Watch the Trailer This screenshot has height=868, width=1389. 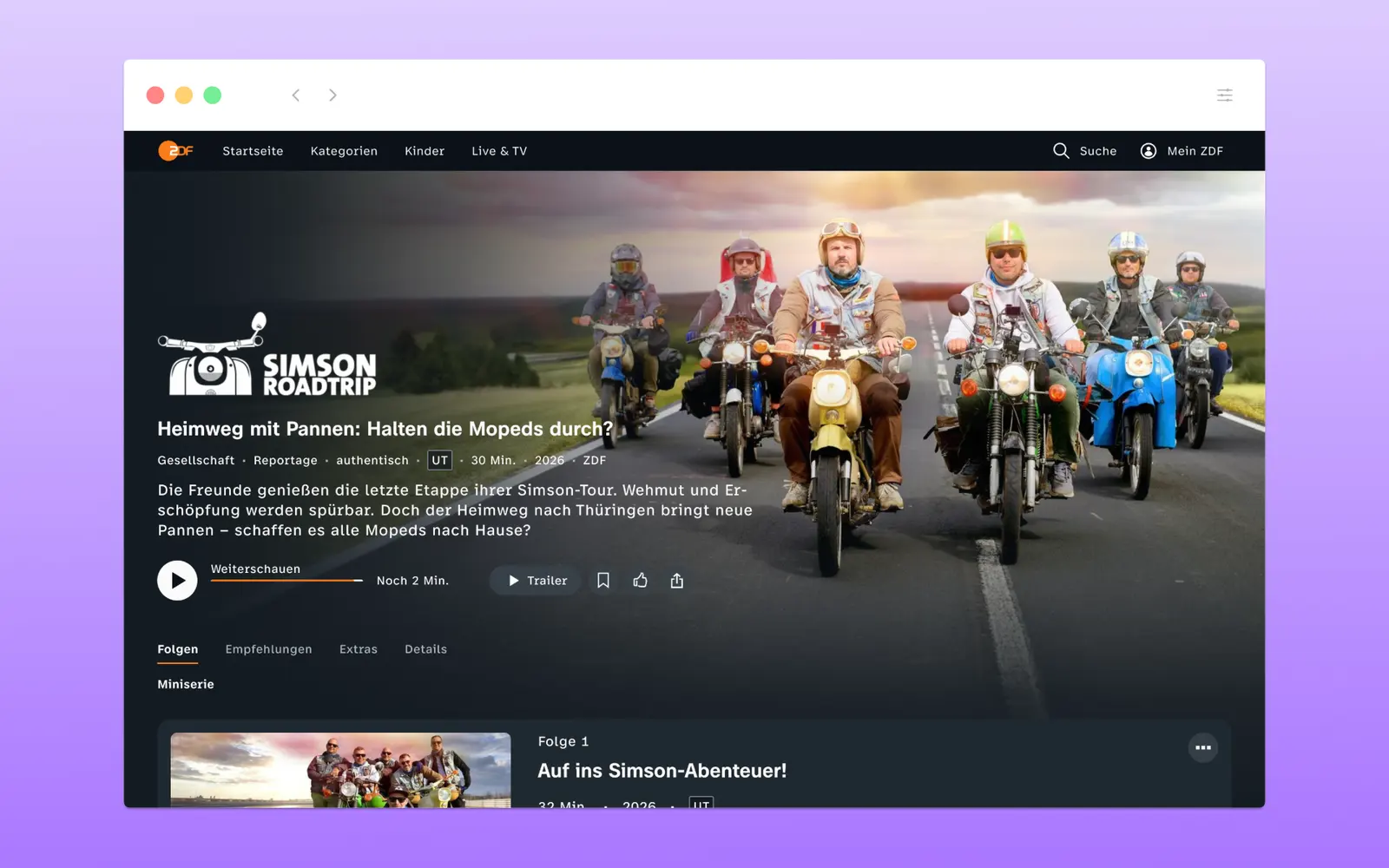[x=537, y=581]
